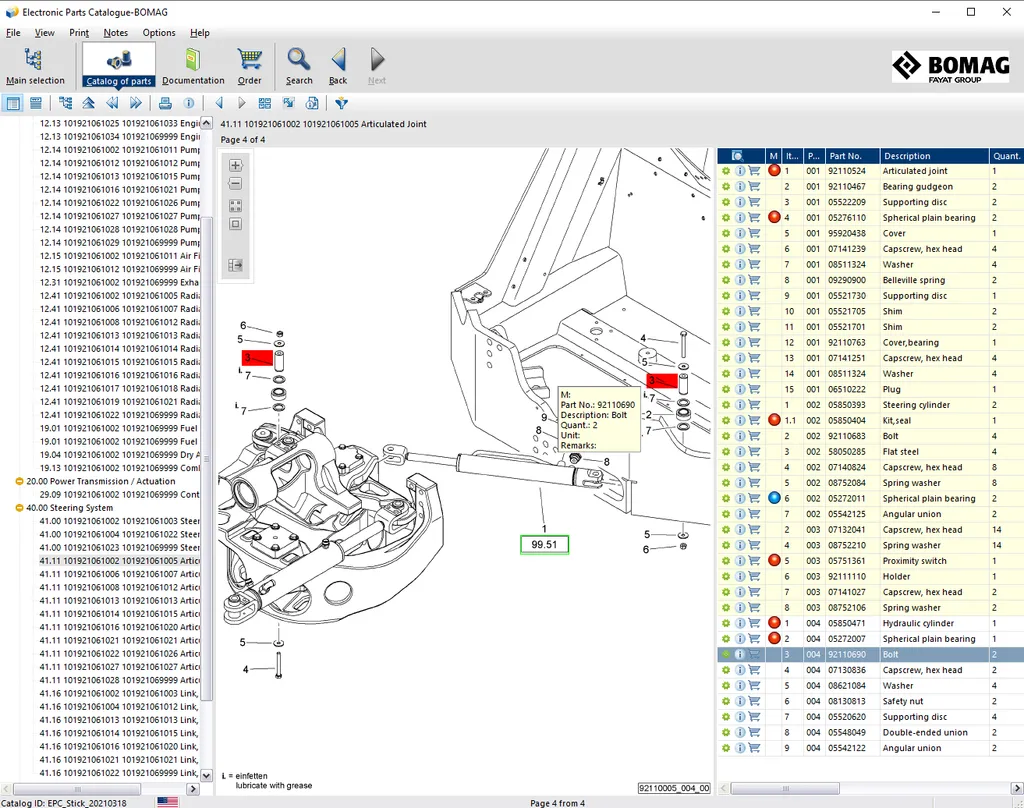Image resolution: width=1024 pixels, height=808 pixels.
Task: Add Proximity switch to cart via its cart icon
Action: pyautogui.click(x=754, y=561)
